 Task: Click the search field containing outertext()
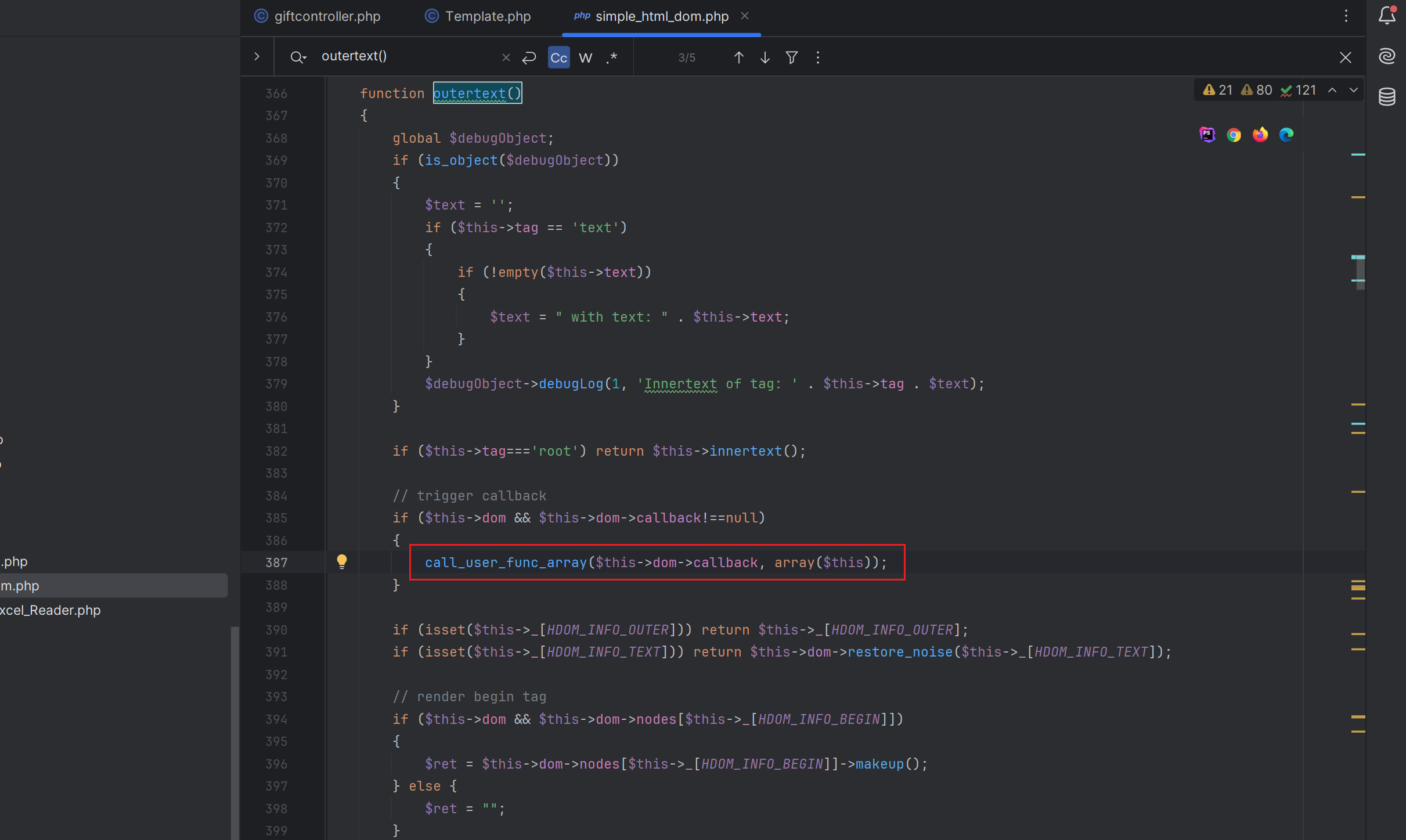pos(406,56)
